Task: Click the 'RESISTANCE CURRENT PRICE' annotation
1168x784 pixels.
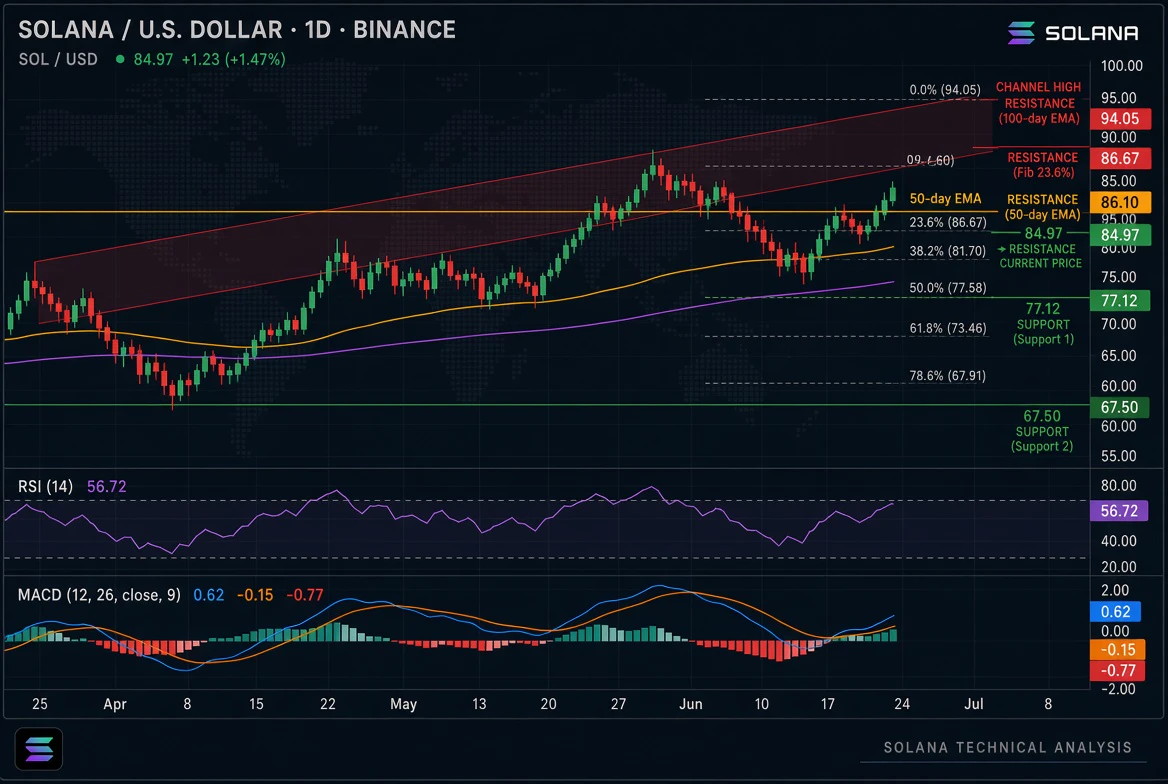Action: coord(1041,256)
